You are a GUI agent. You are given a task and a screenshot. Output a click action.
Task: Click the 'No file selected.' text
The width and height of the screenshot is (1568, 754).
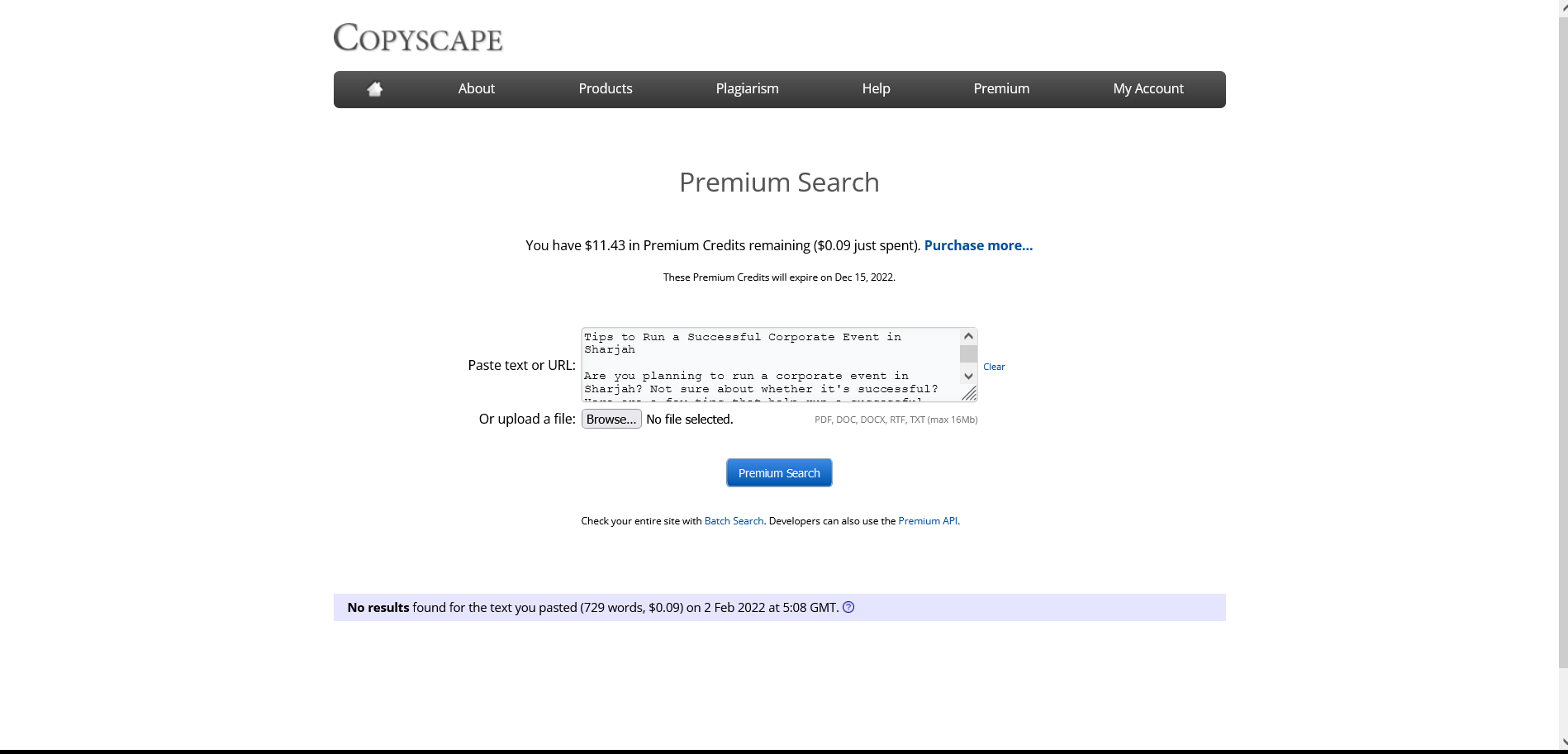(690, 420)
